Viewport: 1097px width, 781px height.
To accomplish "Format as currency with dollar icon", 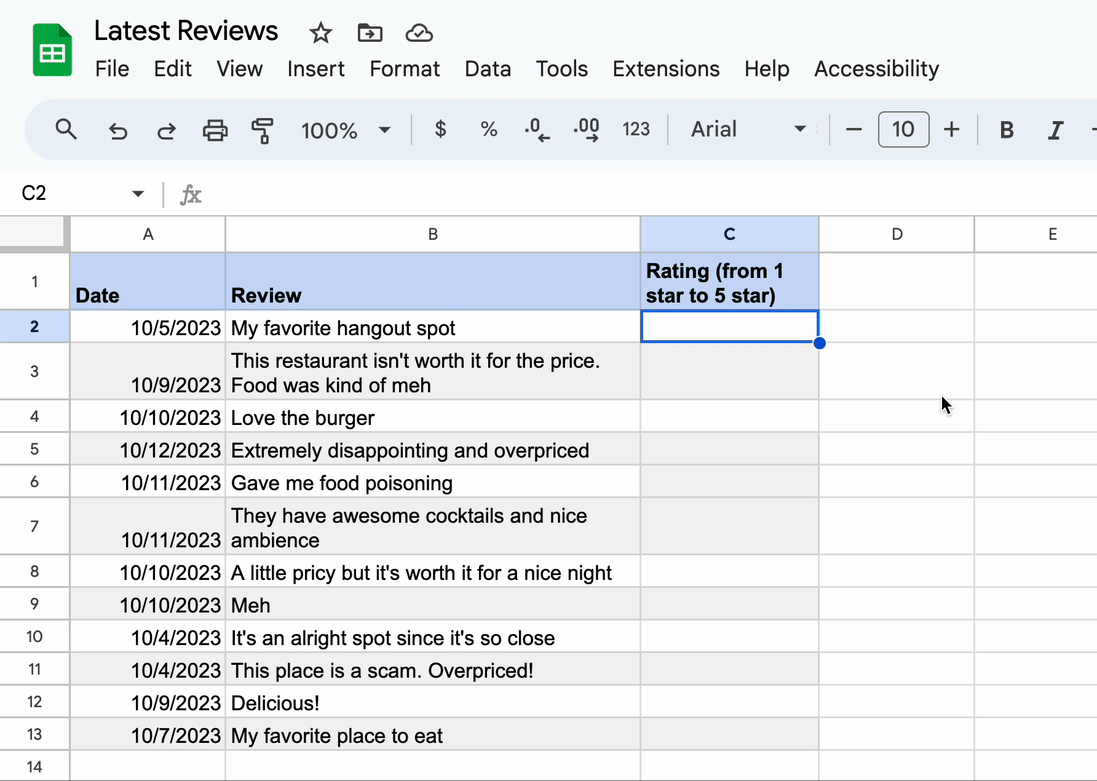I will point(440,129).
